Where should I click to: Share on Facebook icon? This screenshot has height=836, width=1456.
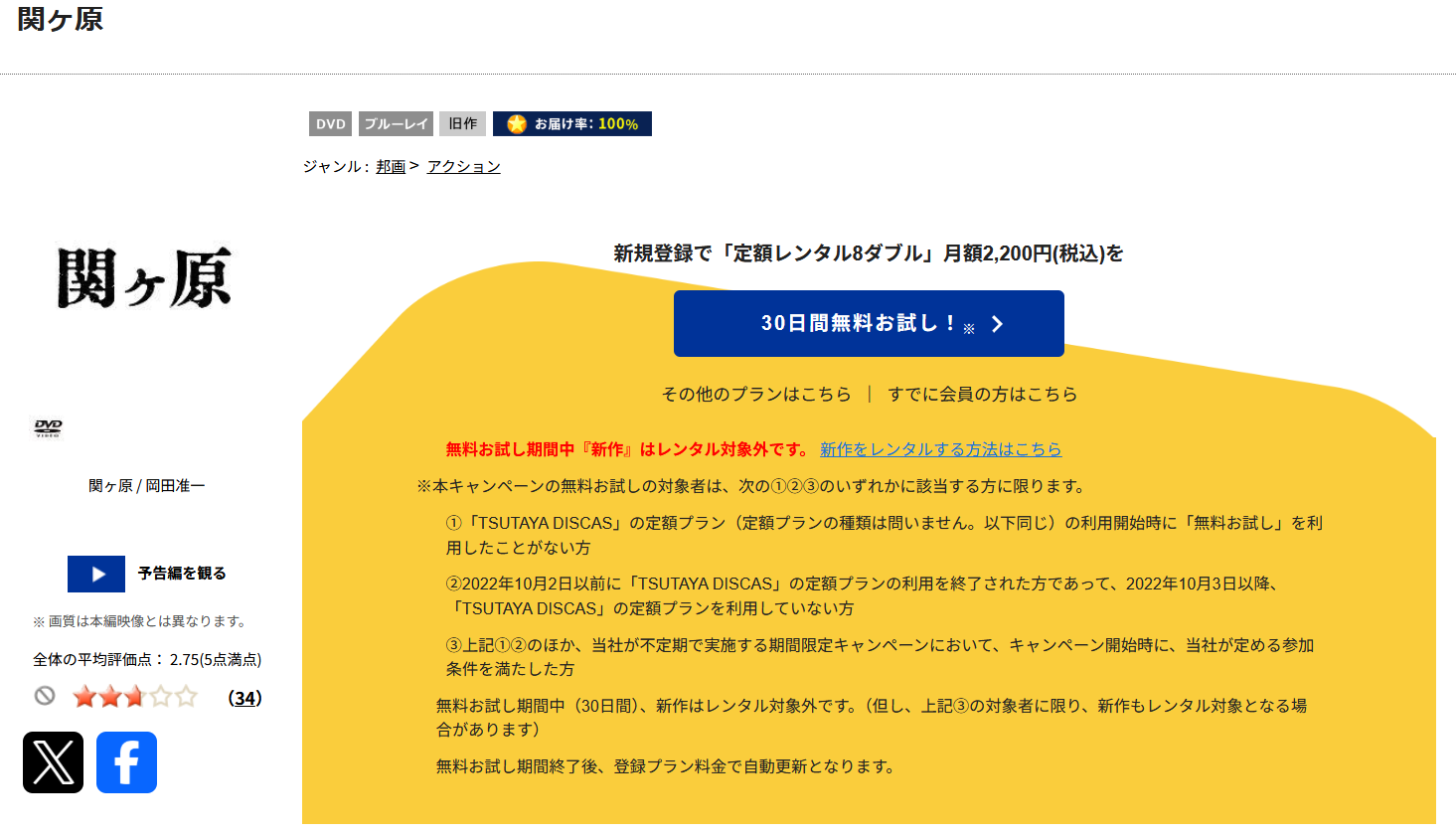126,762
